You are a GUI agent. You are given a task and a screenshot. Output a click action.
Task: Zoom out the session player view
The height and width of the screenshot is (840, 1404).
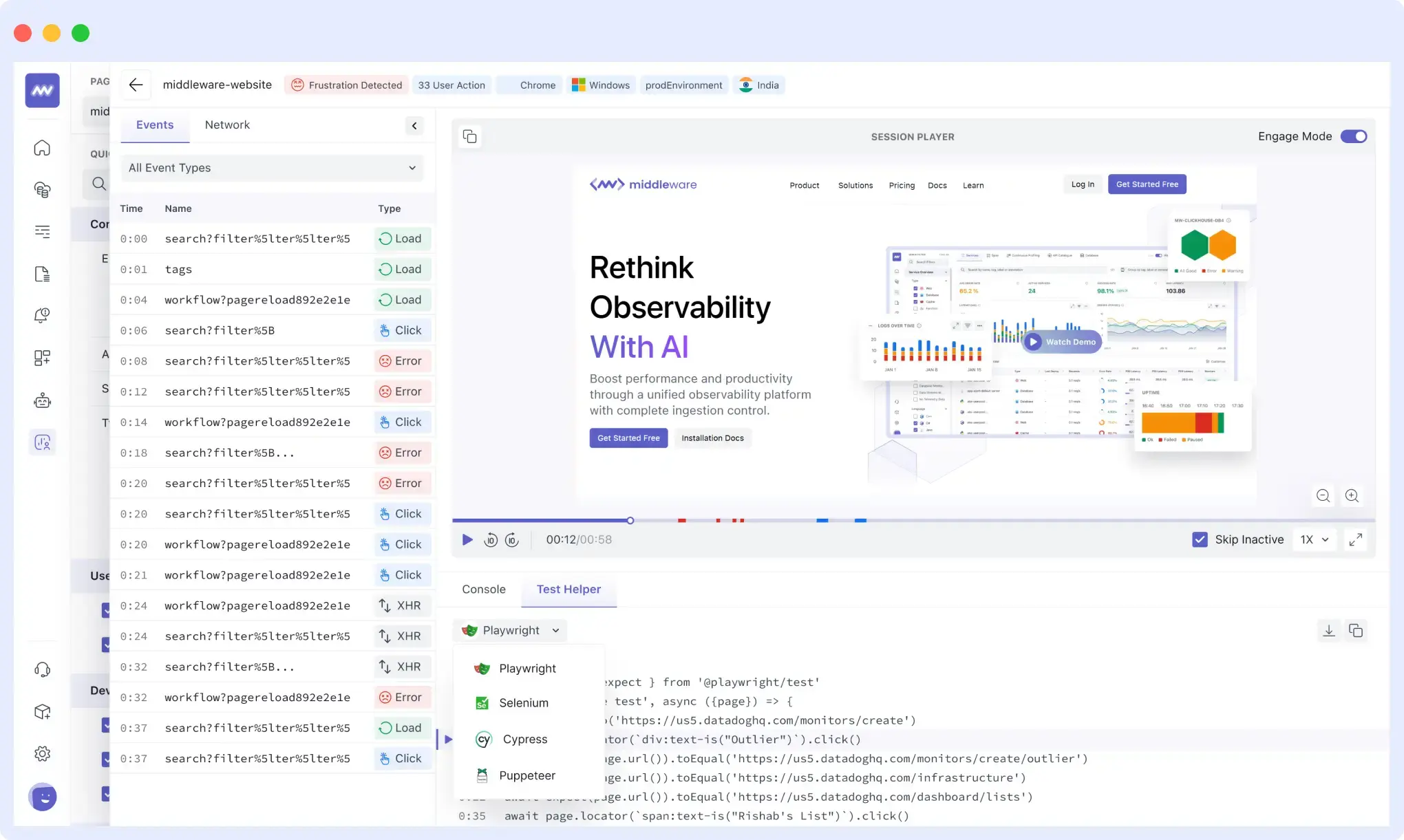tap(1323, 496)
